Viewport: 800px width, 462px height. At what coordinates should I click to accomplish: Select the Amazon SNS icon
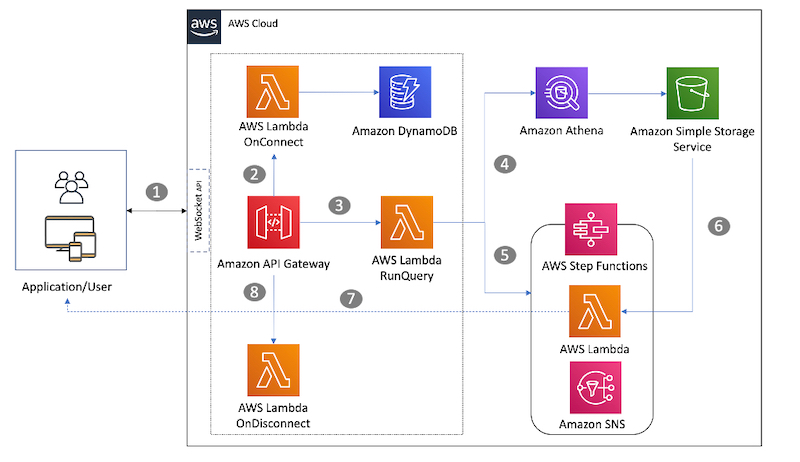pyautogui.click(x=595, y=388)
